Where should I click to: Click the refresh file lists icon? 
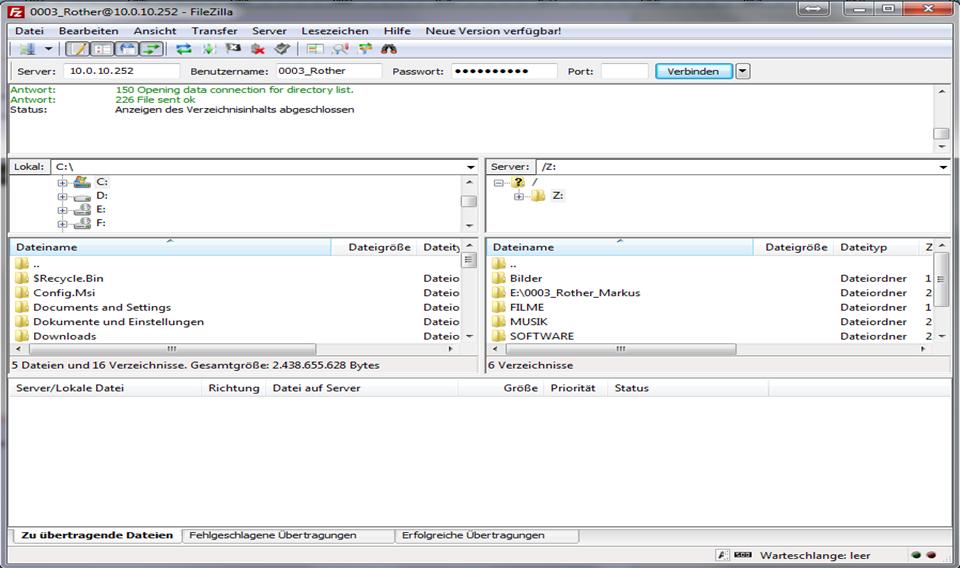click(184, 48)
